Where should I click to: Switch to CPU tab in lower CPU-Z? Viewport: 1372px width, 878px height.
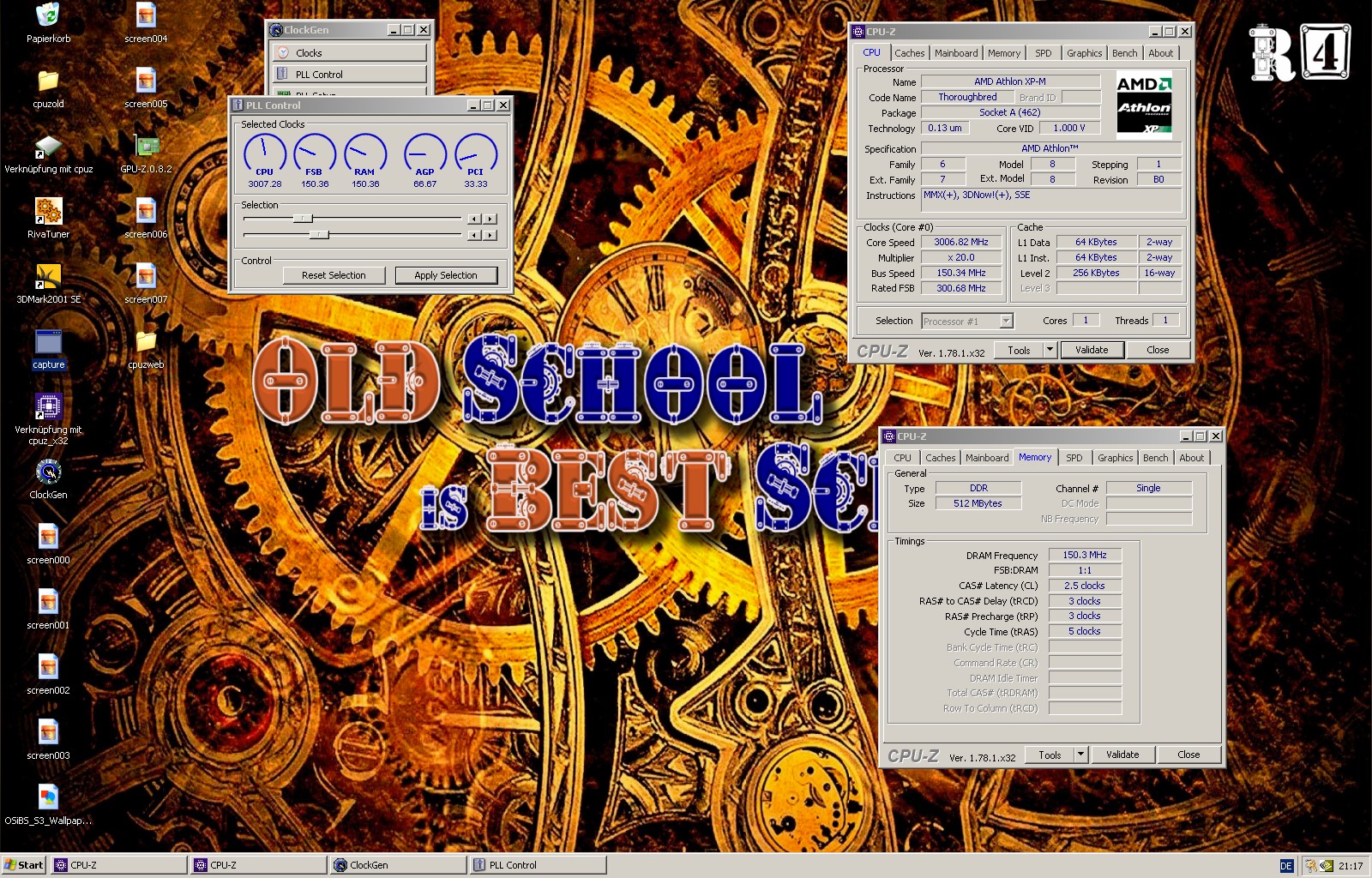point(903,458)
